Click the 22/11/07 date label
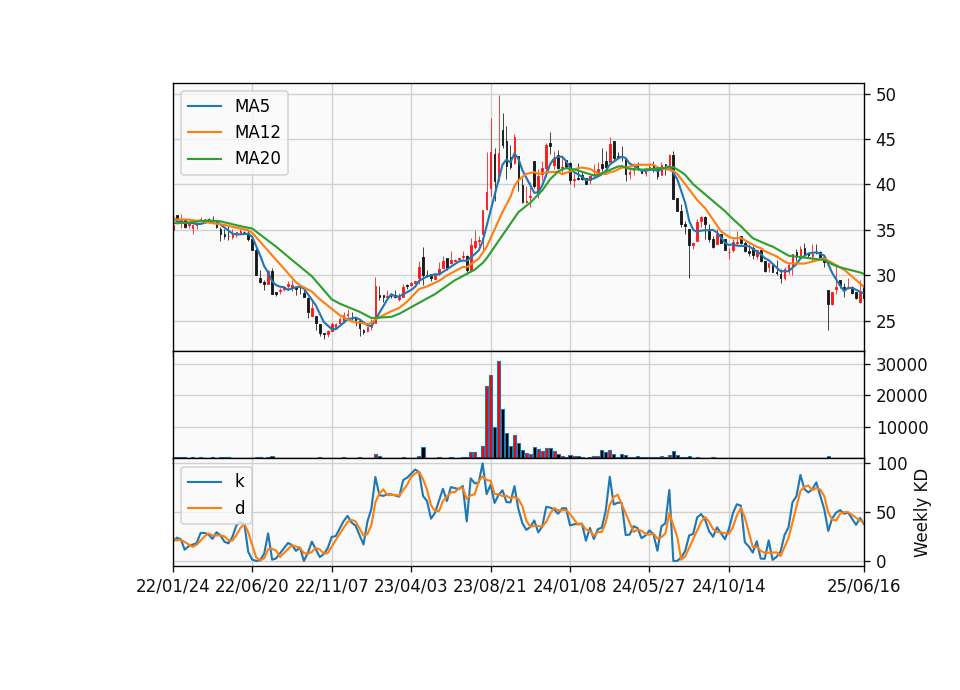 [x=332, y=587]
